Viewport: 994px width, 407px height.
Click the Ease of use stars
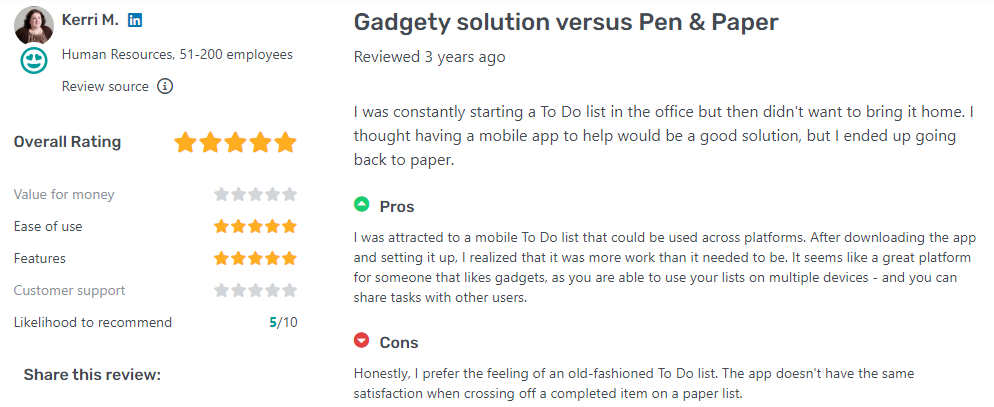(255, 226)
